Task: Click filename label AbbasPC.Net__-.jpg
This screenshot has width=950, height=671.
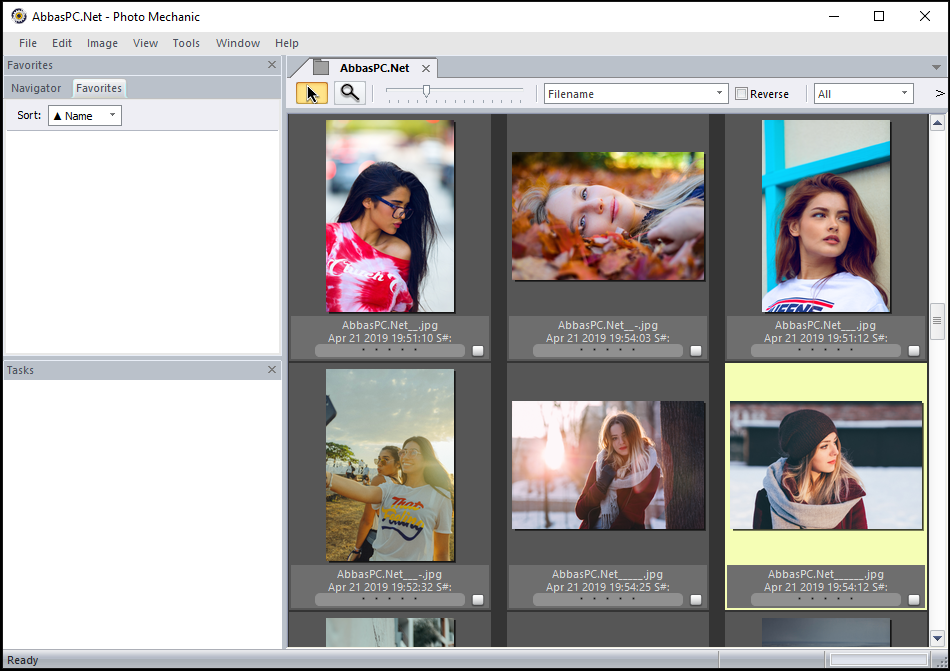Action: click(608, 325)
